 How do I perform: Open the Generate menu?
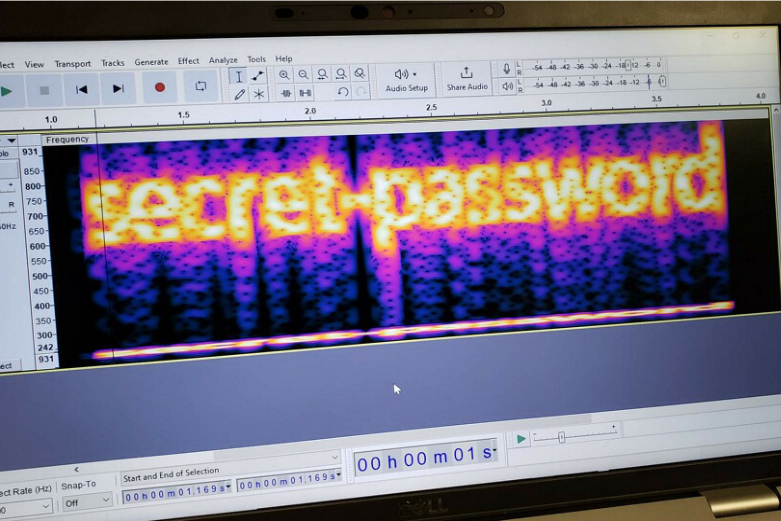coord(151,62)
